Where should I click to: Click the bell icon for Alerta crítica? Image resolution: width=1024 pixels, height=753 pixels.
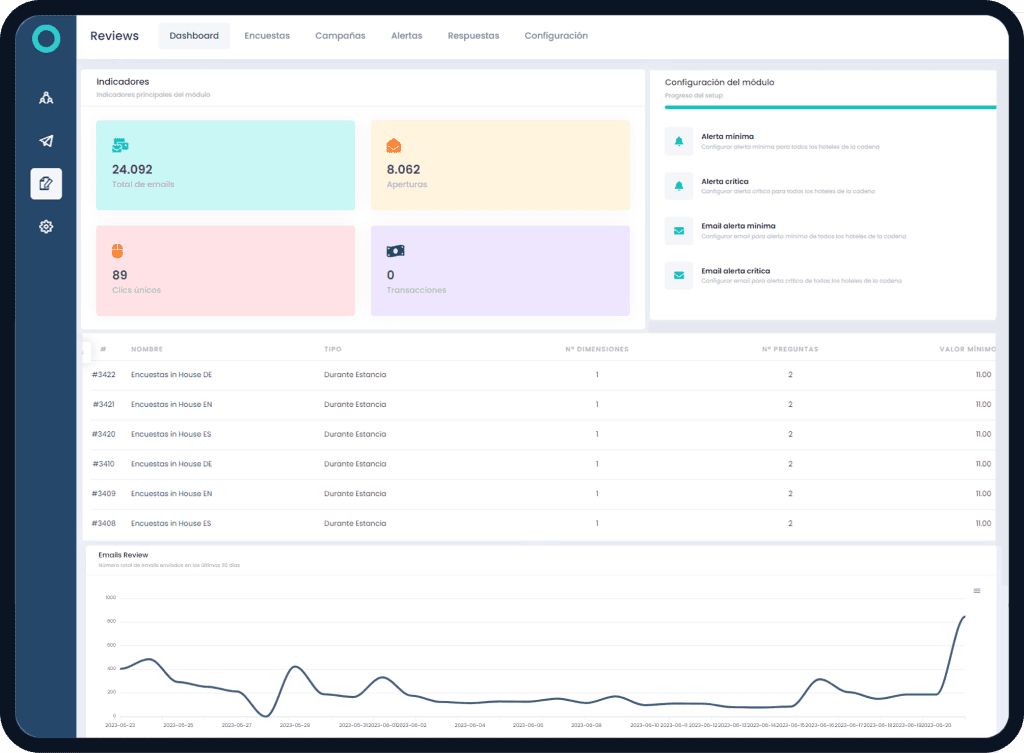pyautogui.click(x=679, y=186)
